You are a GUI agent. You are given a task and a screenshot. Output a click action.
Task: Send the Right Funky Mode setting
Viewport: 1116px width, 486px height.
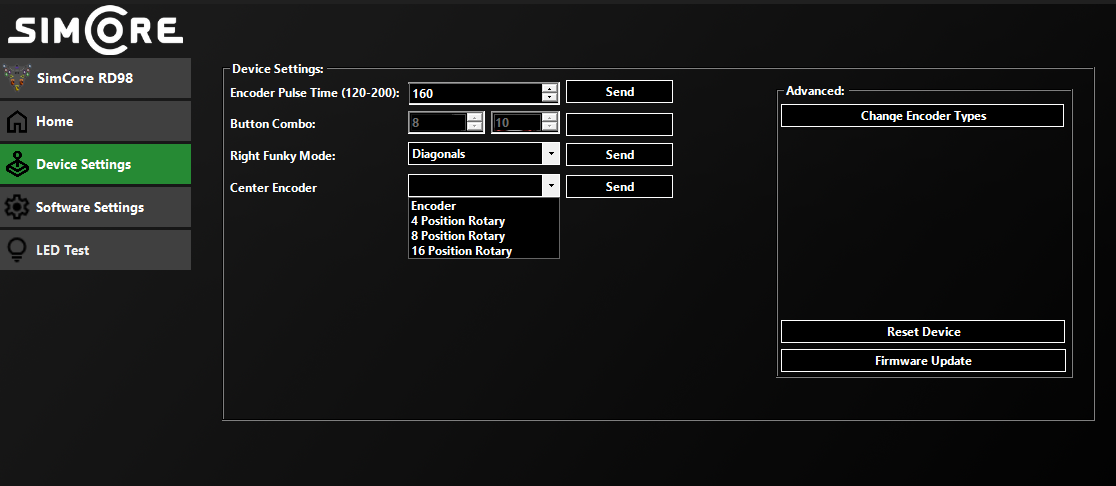click(619, 154)
